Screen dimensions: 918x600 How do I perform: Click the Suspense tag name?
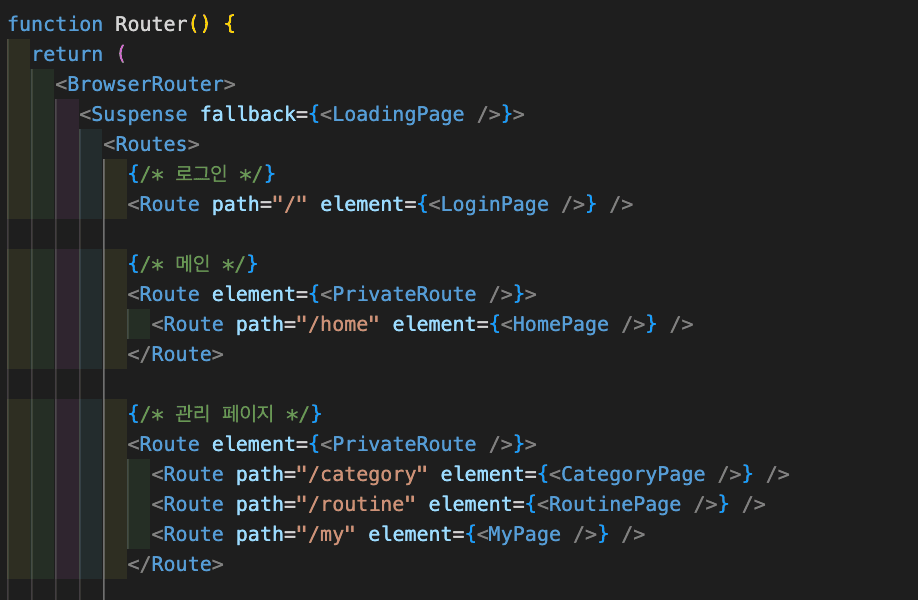click(139, 114)
